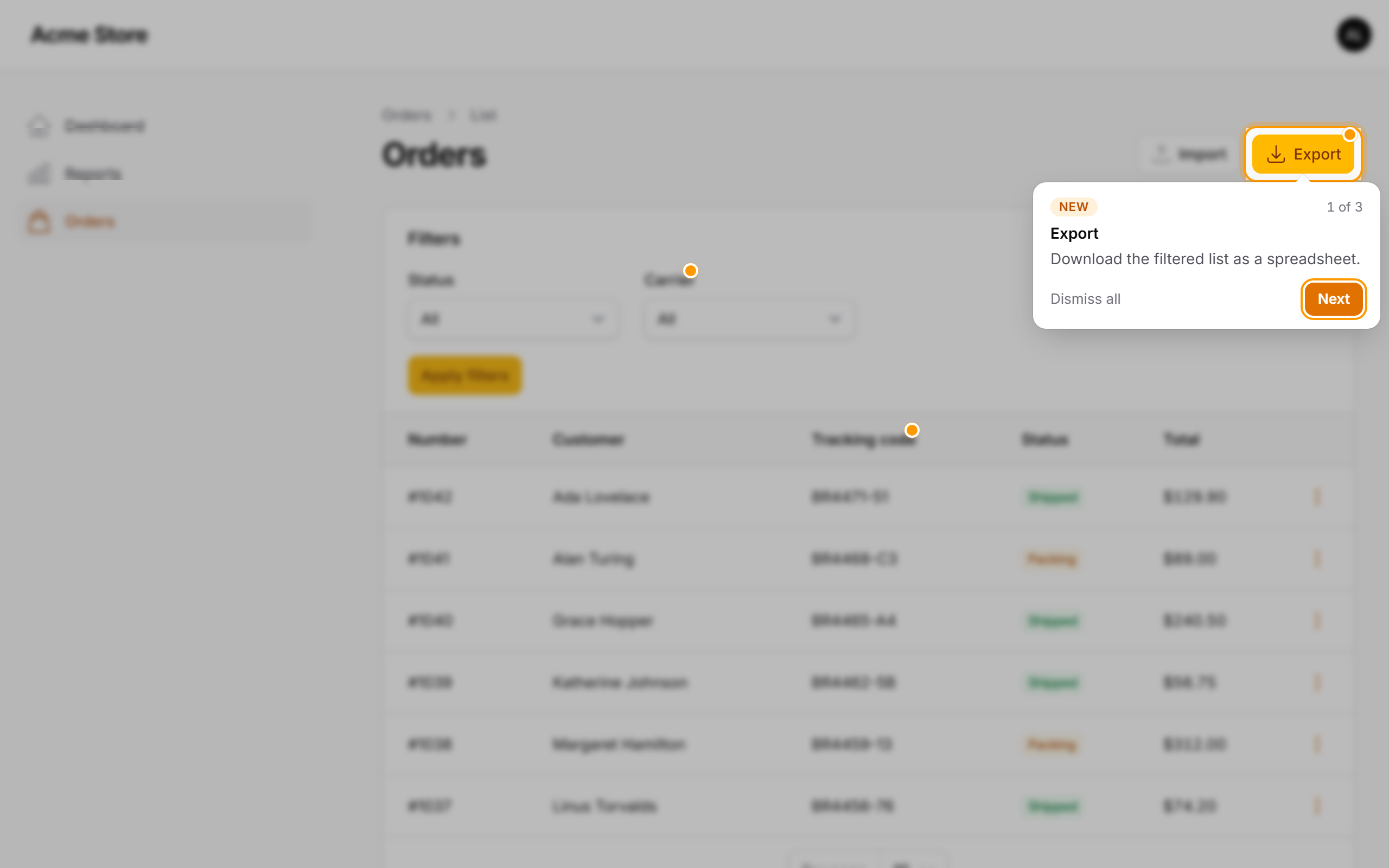Click the Import button

pos(1189,154)
